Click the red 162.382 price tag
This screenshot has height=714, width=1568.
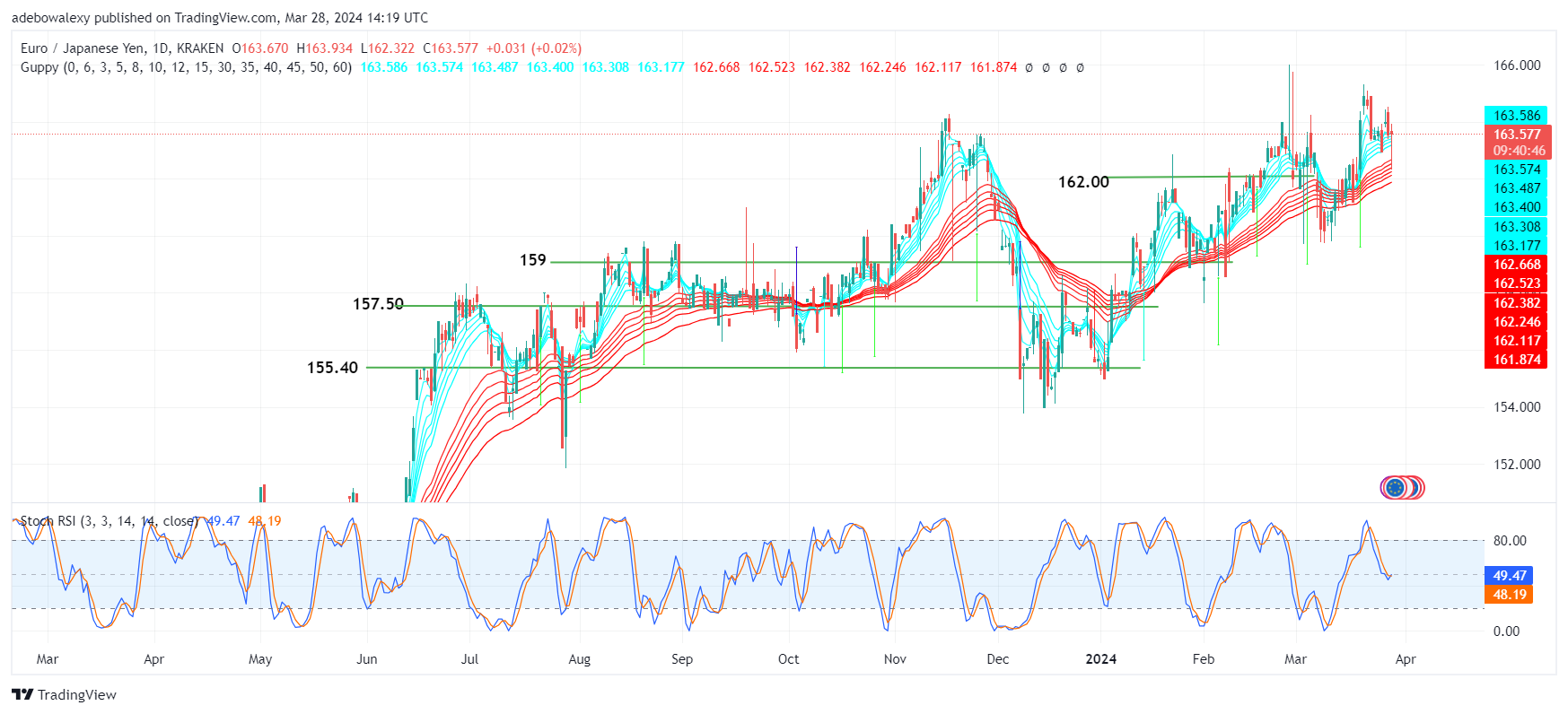1517,303
